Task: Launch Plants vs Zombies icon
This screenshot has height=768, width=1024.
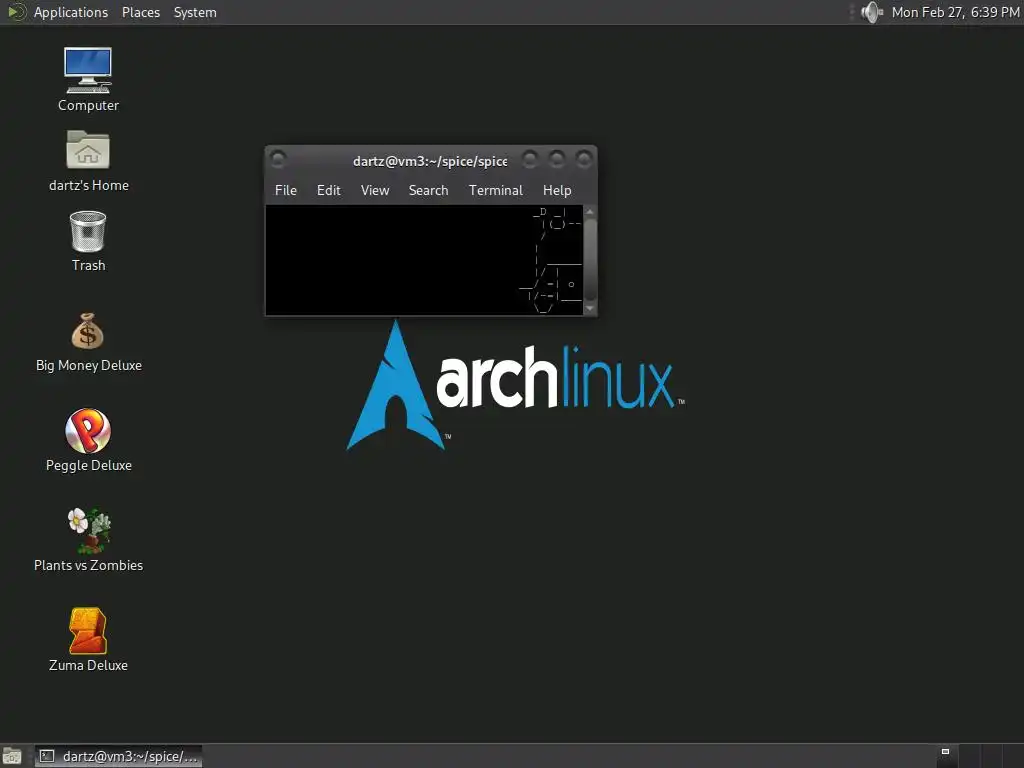Action: point(89,530)
